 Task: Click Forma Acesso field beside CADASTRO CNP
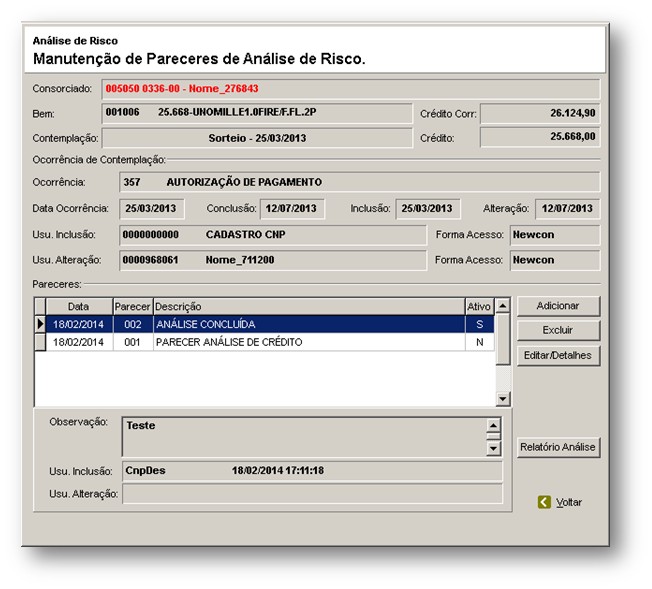555,235
